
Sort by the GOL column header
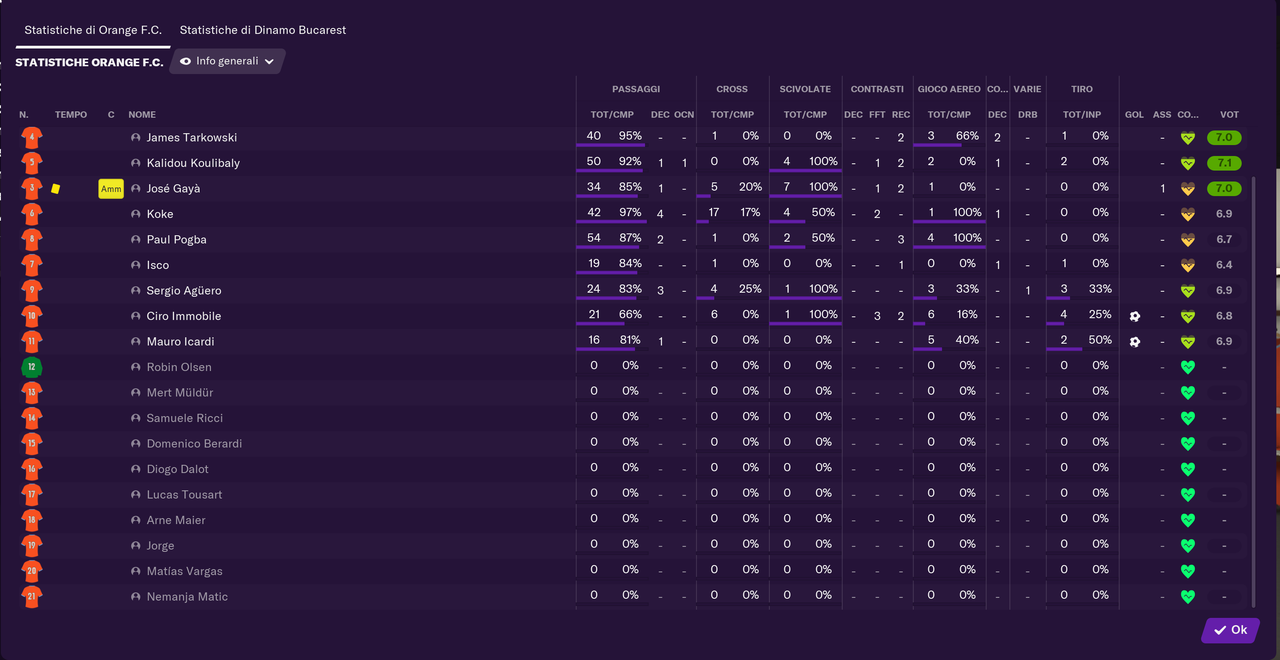(x=1134, y=115)
